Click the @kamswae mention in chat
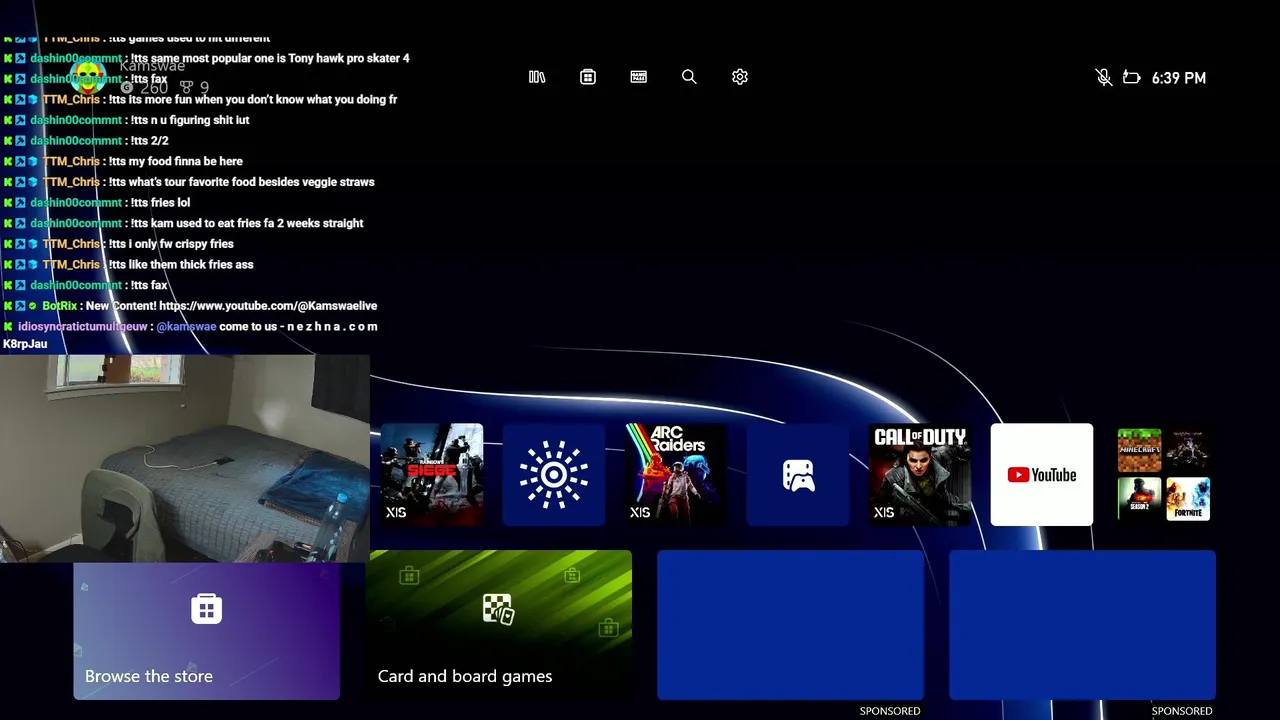This screenshot has height=720, width=1280. point(187,327)
